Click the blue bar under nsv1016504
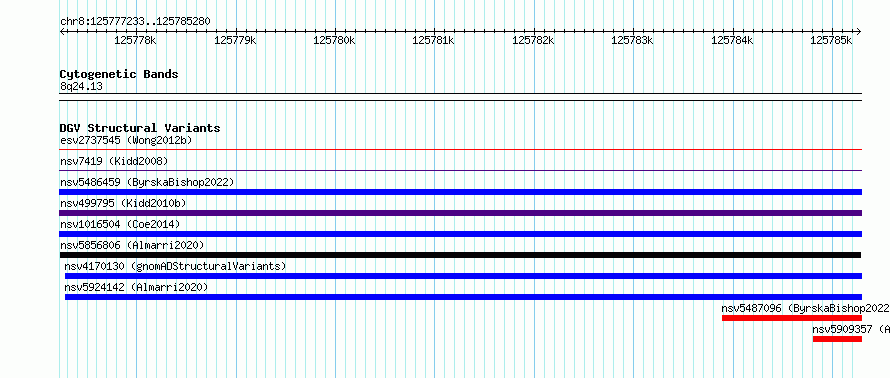890x378 pixels. click(x=461, y=234)
